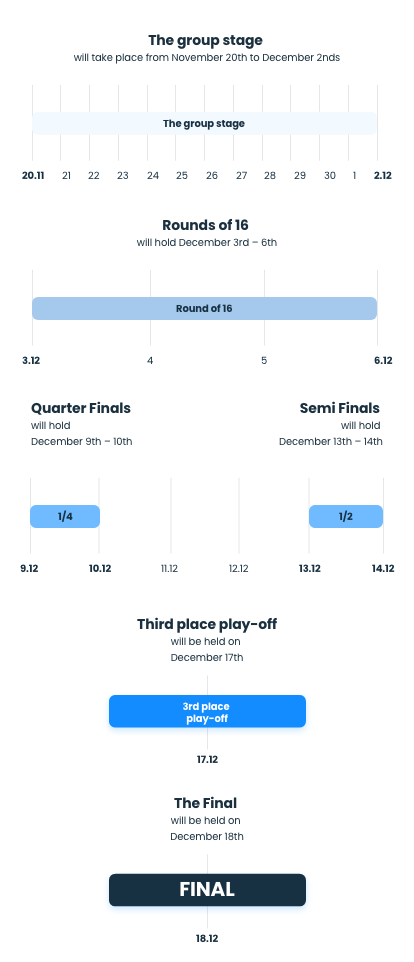Select the 17.12 date label

(x=207, y=760)
